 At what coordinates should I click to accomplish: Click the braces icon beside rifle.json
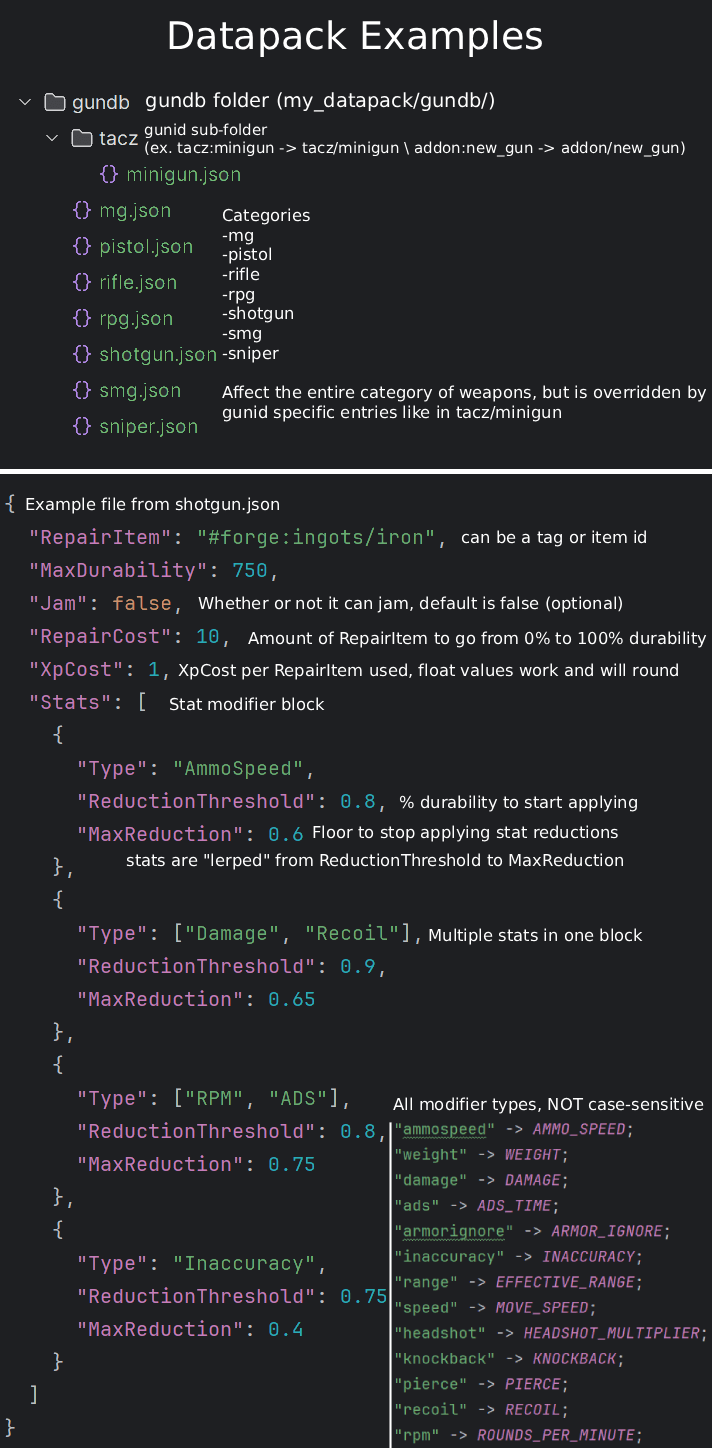82,282
